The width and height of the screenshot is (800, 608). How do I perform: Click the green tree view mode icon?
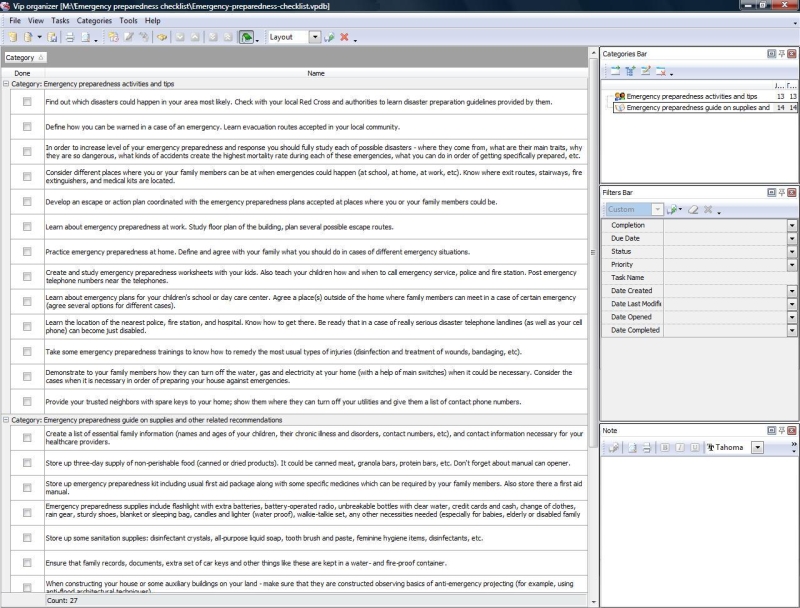(246, 37)
